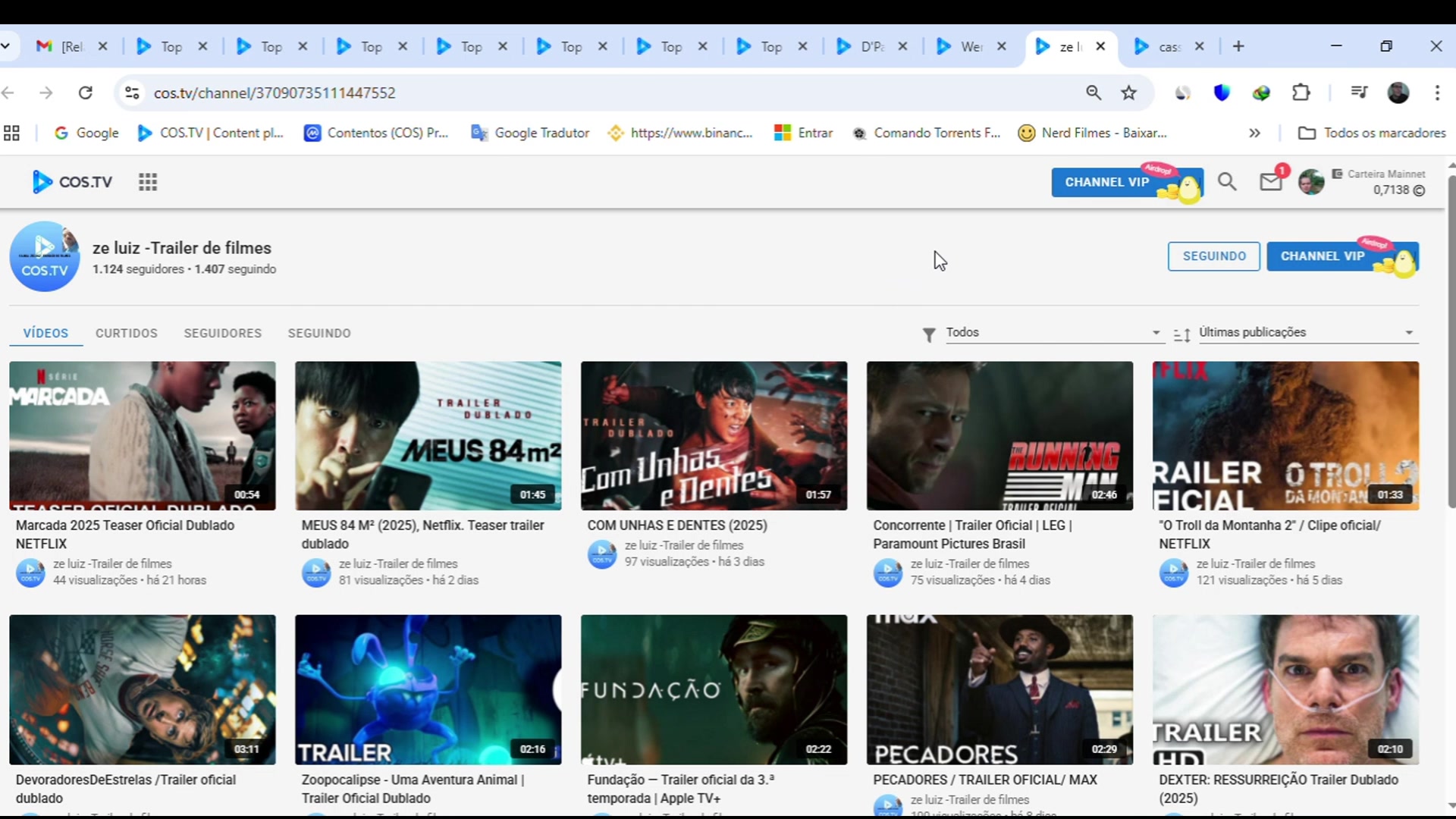Switch to the SEGUIDORES tab
The width and height of the screenshot is (1456, 819).
222,333
